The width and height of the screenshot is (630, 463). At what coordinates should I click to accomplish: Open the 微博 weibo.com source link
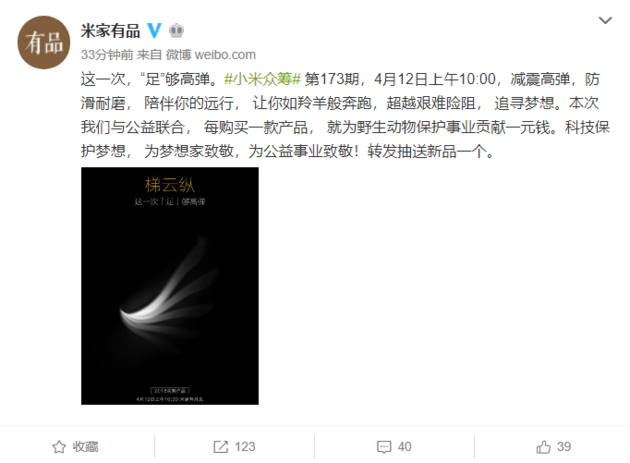[211, 55]
